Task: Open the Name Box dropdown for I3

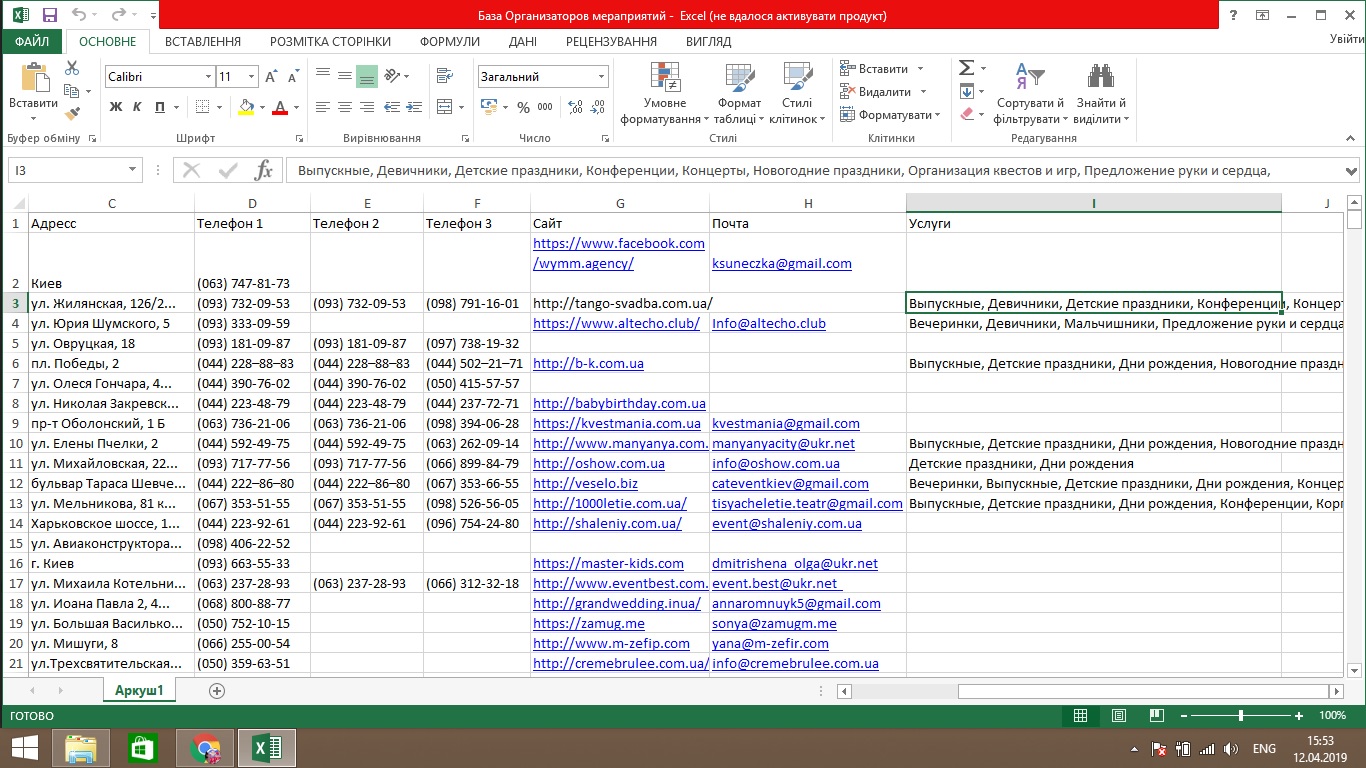Action: (133, 170)
